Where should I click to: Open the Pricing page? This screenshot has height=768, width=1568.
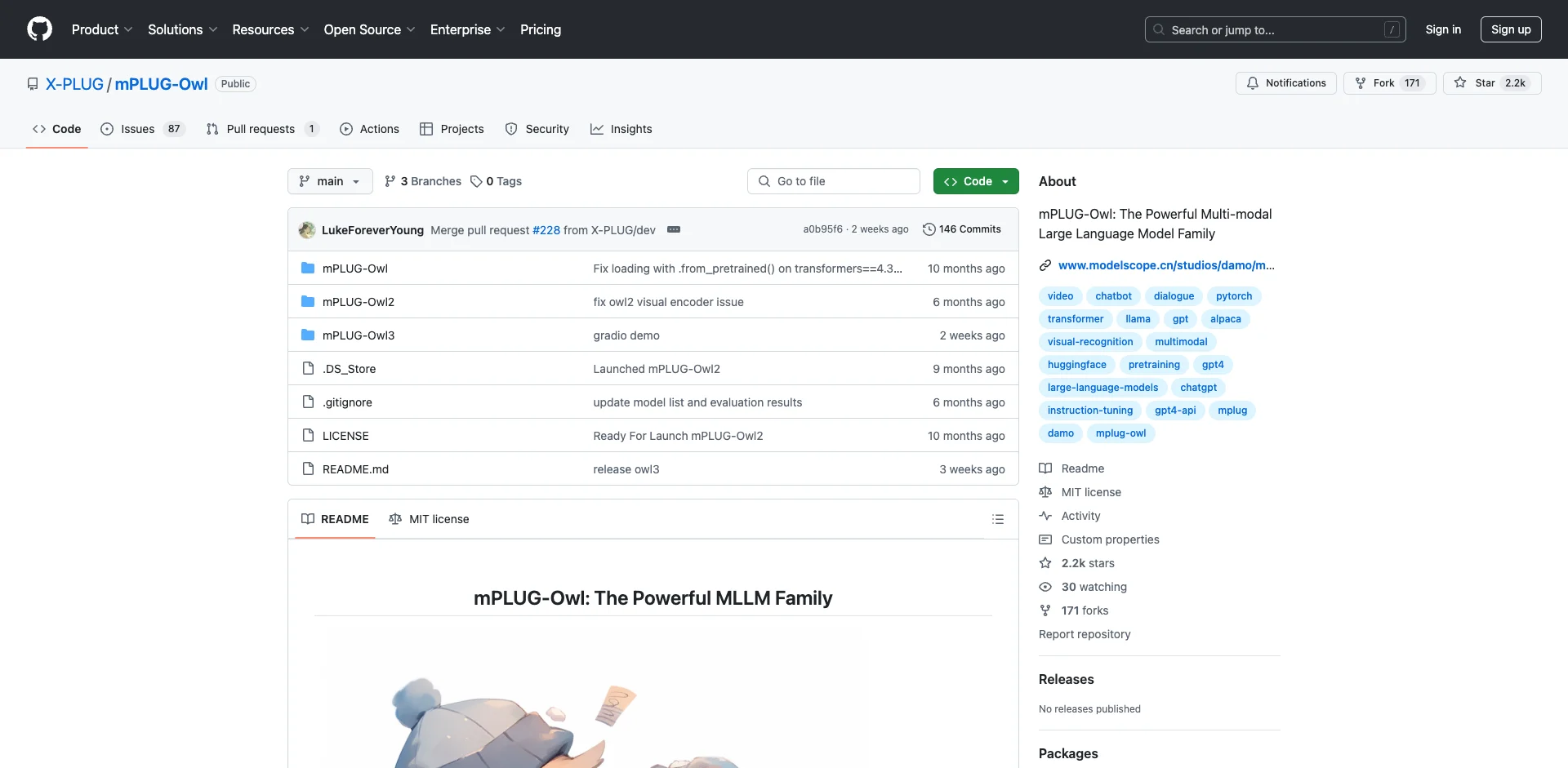541,29
